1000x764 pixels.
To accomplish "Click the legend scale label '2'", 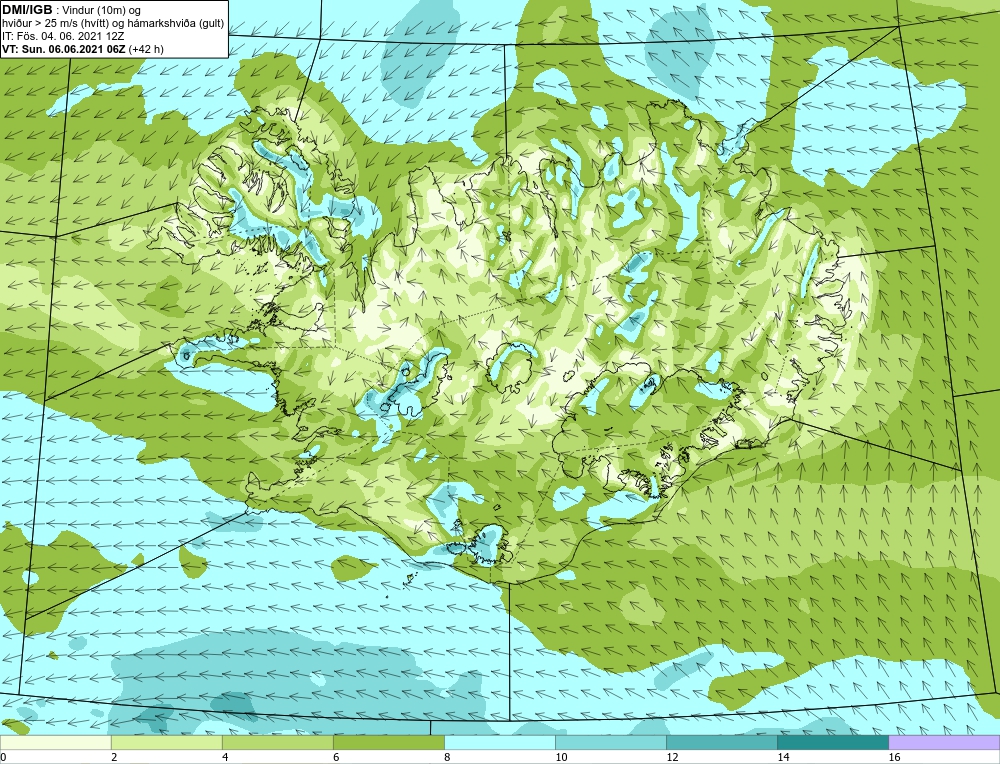I will (x=114, y=758).
